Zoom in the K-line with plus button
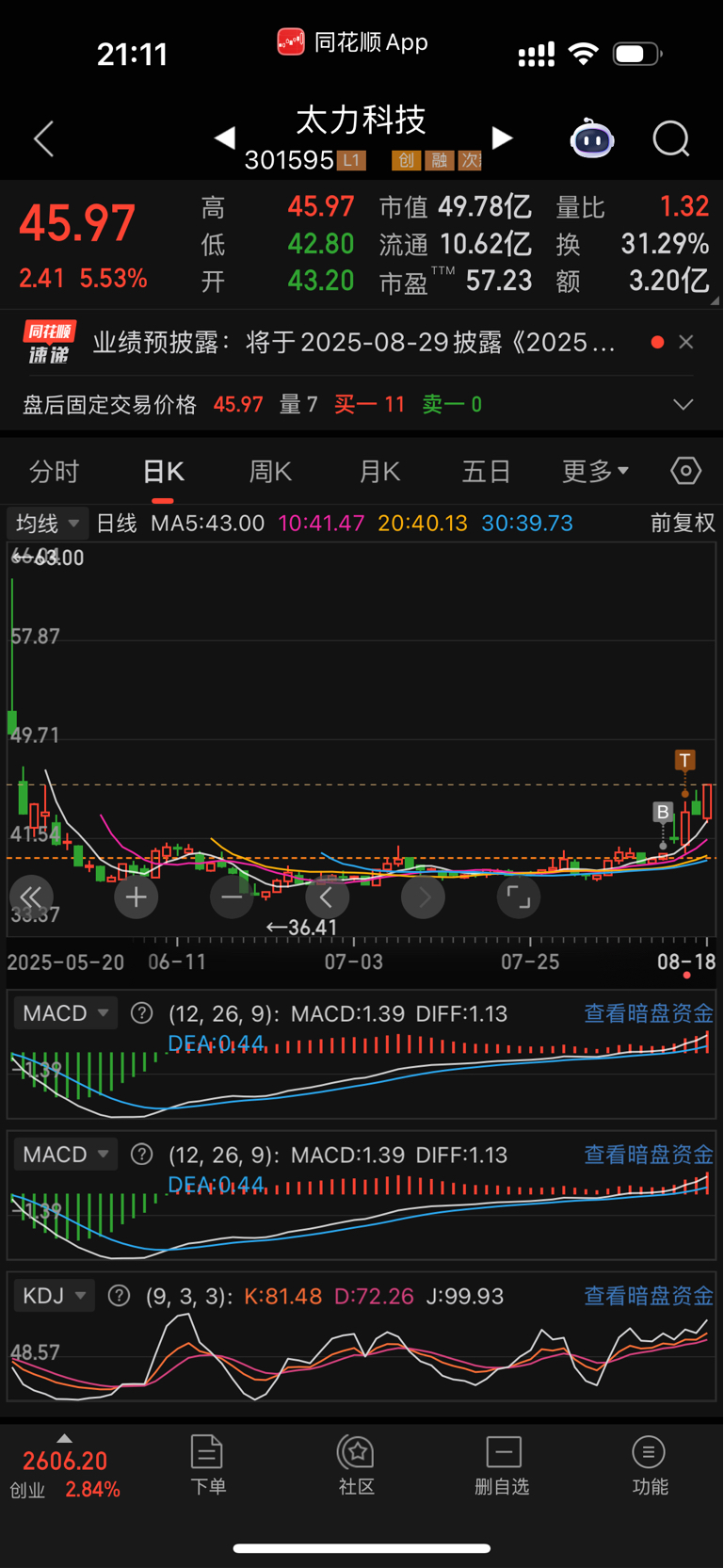 (x=136, y=897)
